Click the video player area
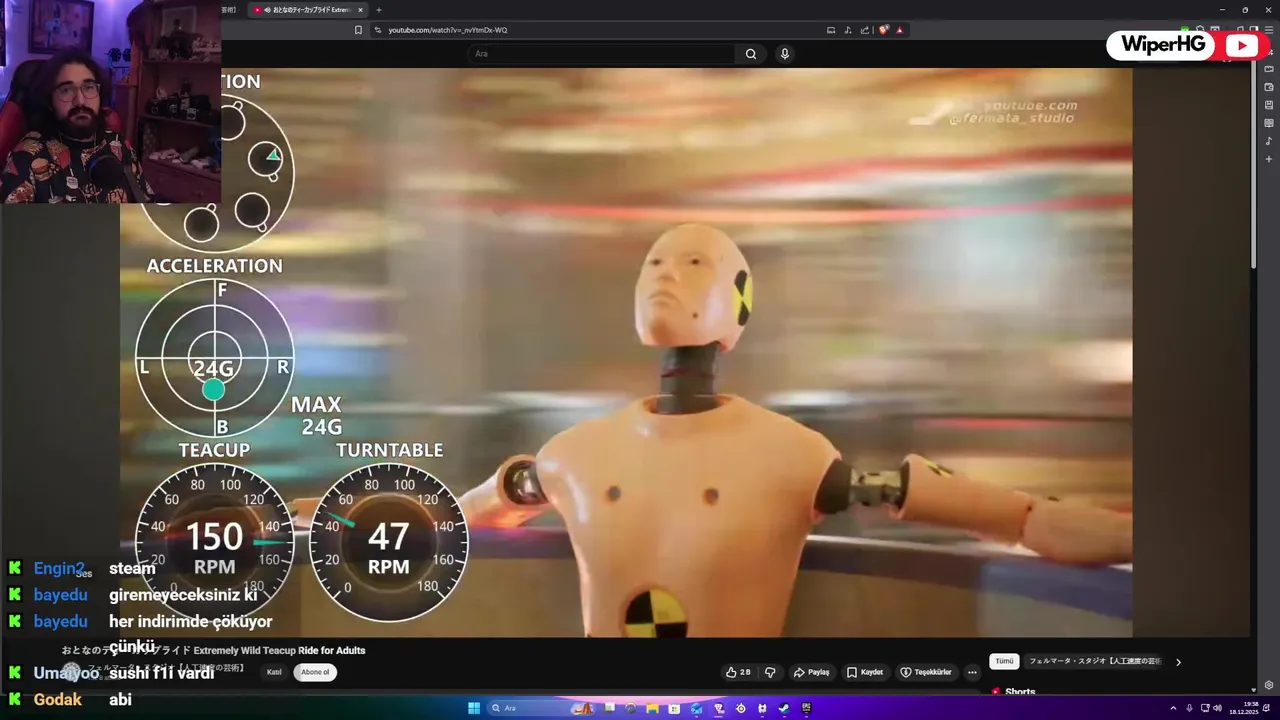 626,352
